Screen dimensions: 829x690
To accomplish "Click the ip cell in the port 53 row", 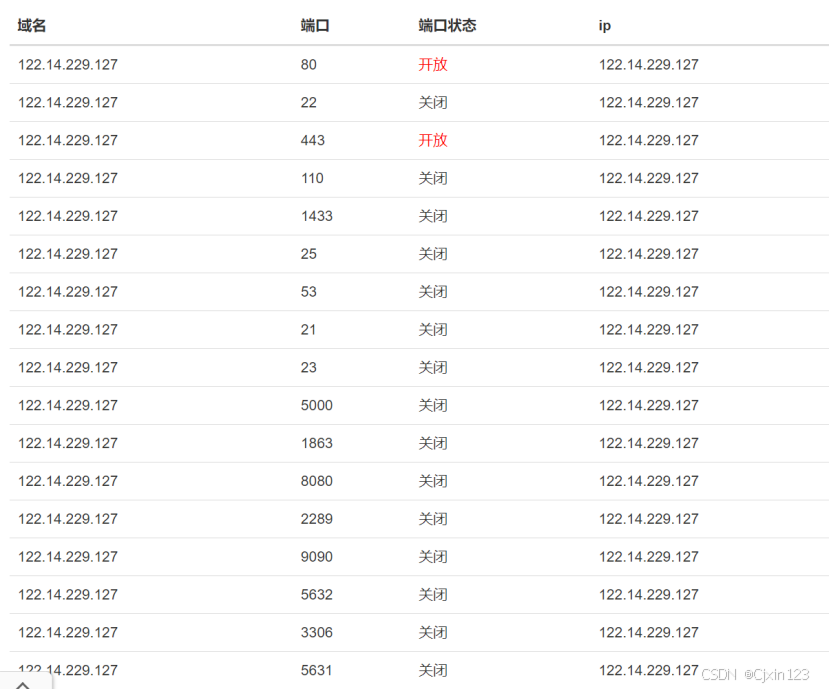I will [x=649, y=292].
